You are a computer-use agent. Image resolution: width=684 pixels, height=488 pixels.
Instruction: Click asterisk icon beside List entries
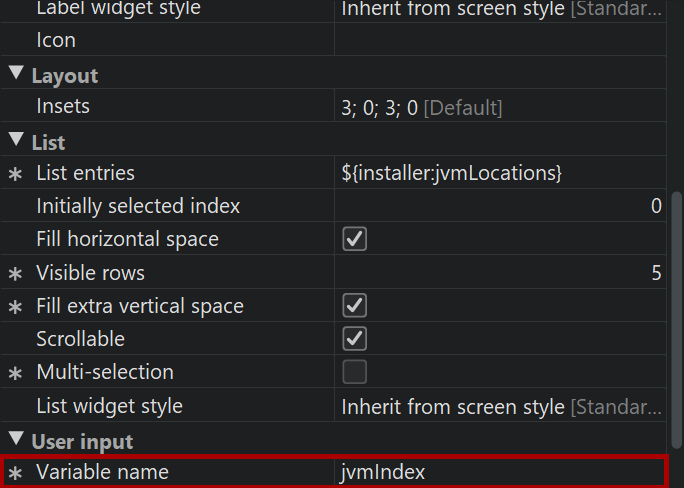(x=15, y=174)
